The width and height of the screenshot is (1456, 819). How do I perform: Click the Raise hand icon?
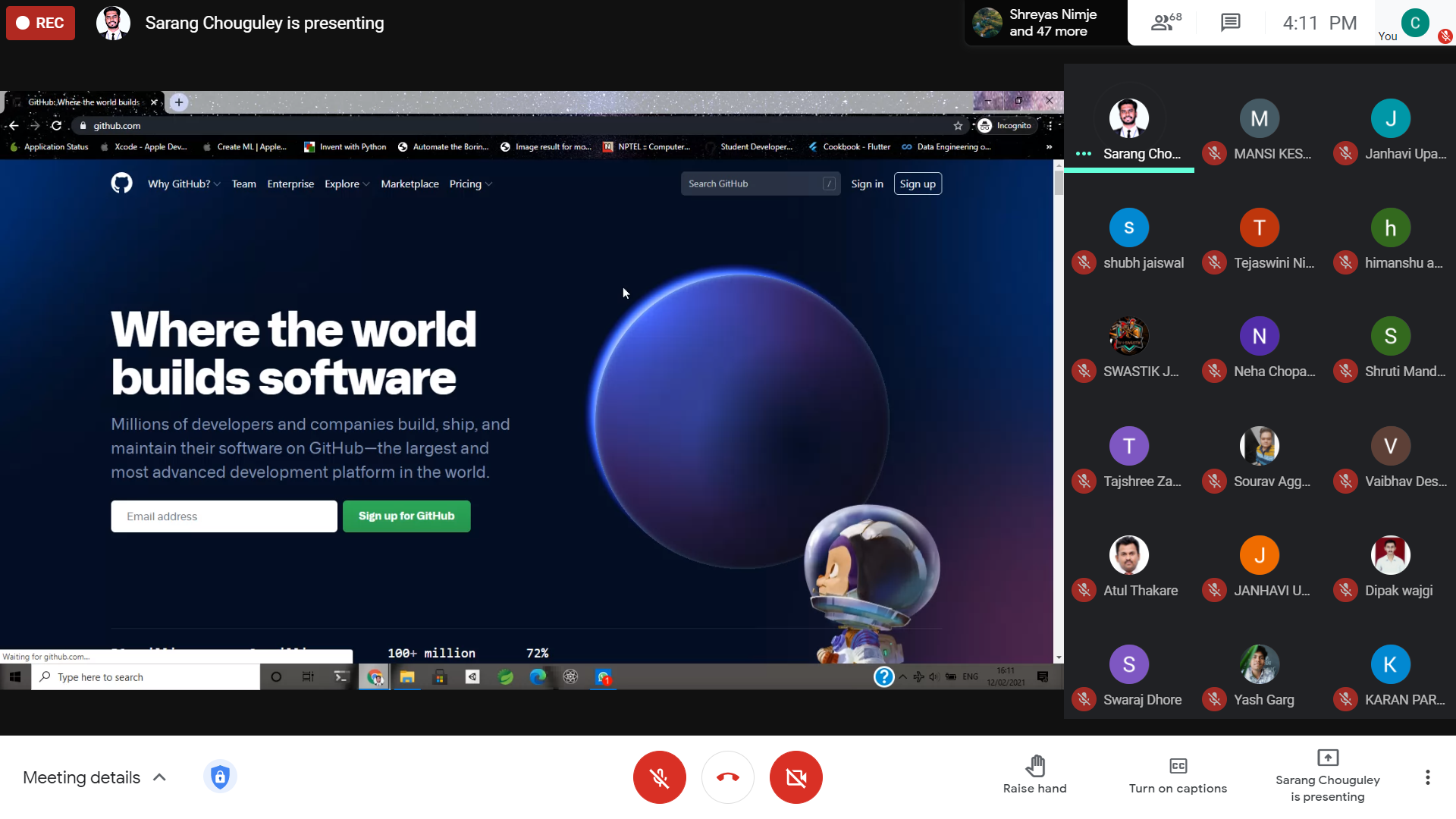point(1034,766)
